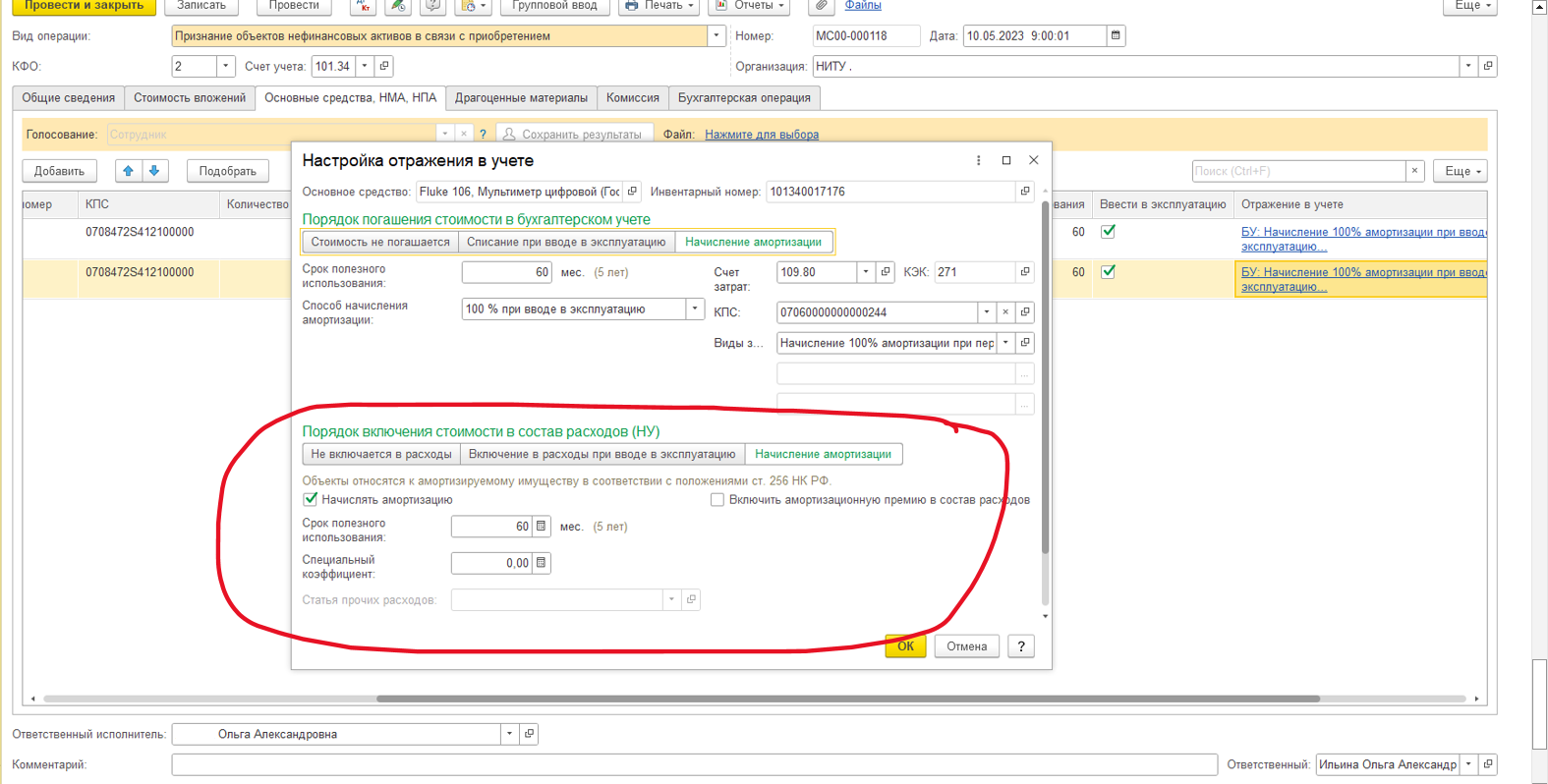Click dialog vertical scrollbar
The height and width of the screenshot is (784, 1548).
pyautogui.click(x=1045, y=378)
